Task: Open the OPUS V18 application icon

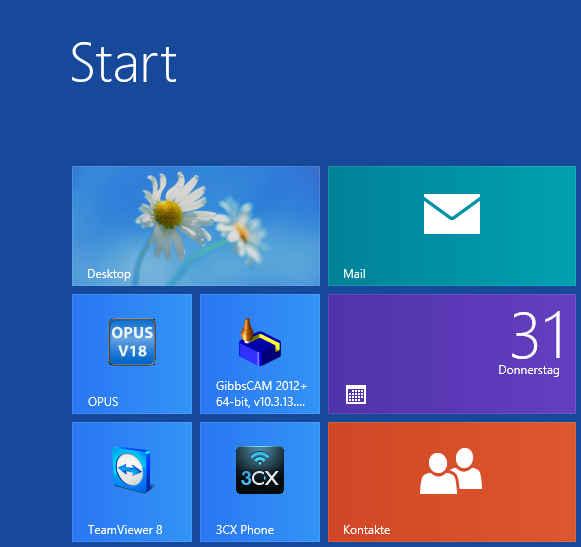Action: coord(132,342)
